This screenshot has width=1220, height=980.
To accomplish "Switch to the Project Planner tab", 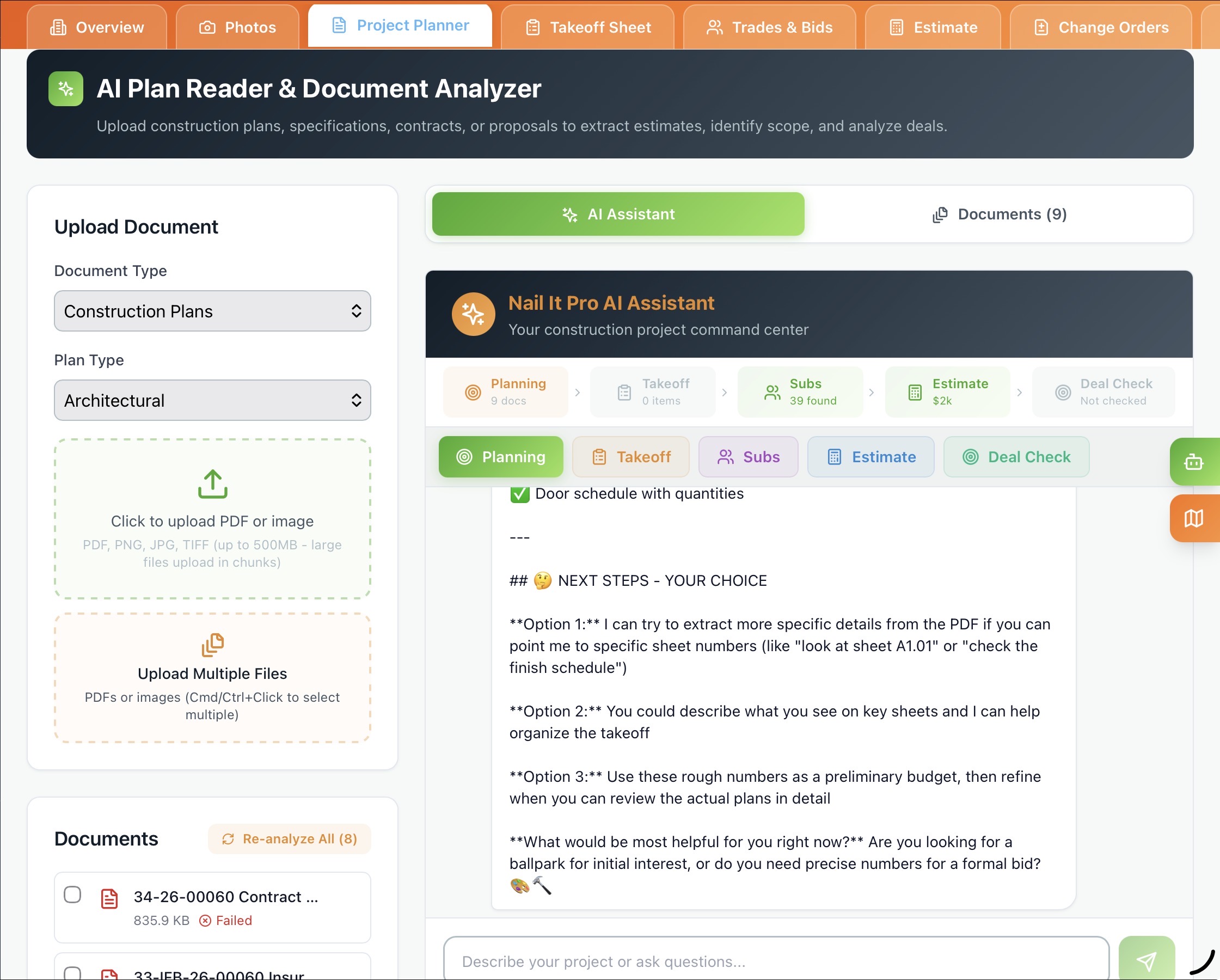I will [x=400, y=25].
